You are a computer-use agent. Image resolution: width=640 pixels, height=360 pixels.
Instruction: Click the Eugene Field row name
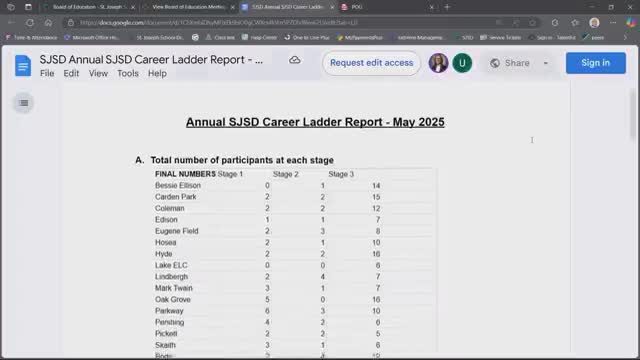[176, 231]
